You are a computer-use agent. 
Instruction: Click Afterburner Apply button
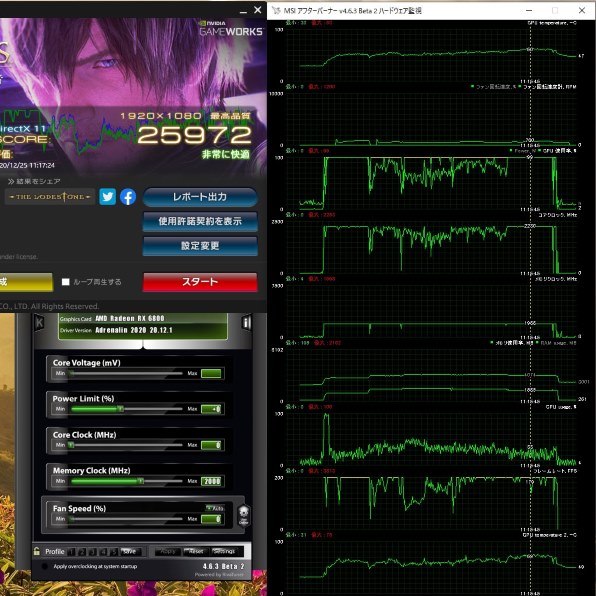click(x=168, y=551)
